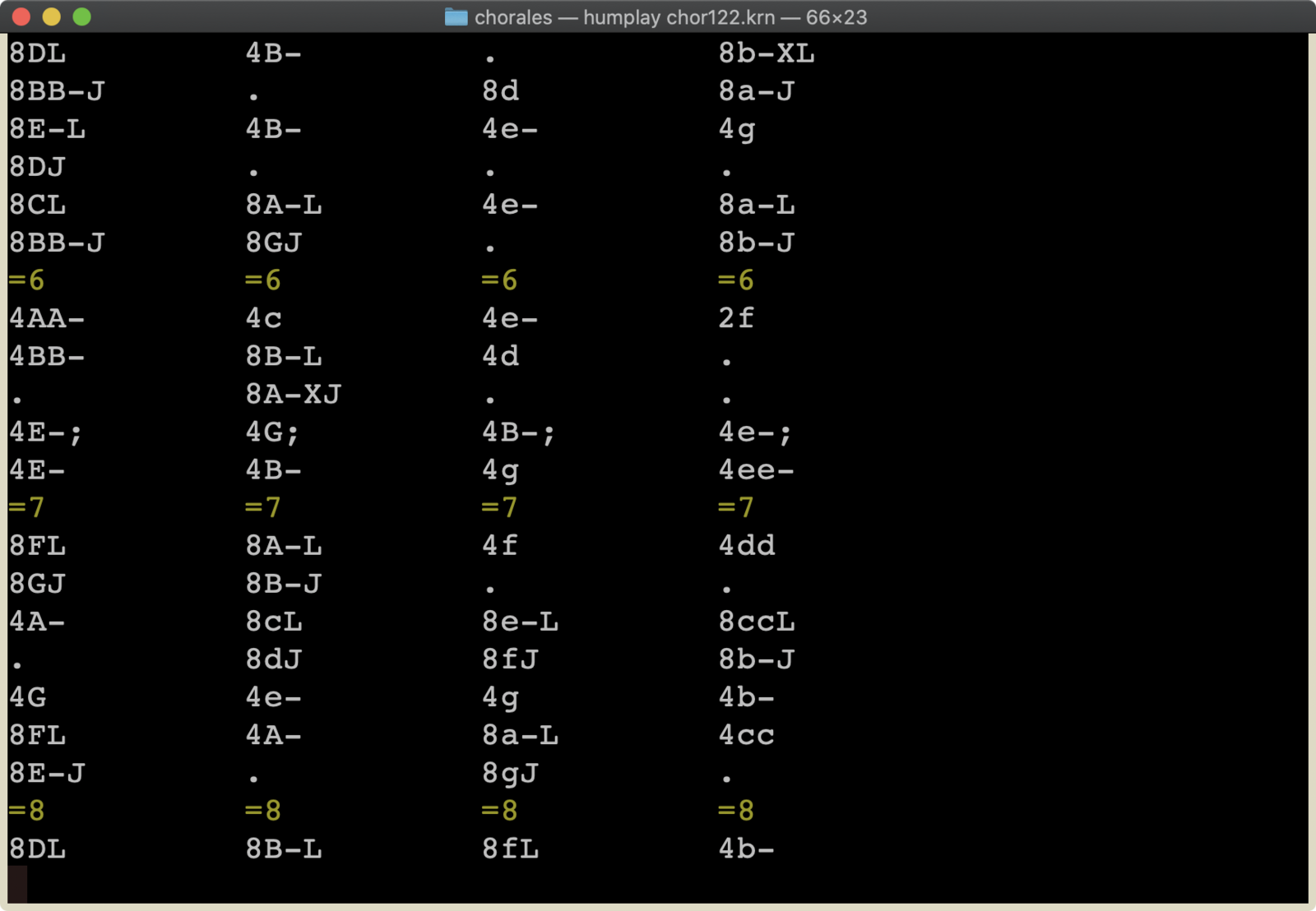Click the '=8' barline in the second column
This screenshot has height=911, width=1316.
[262, 811]
